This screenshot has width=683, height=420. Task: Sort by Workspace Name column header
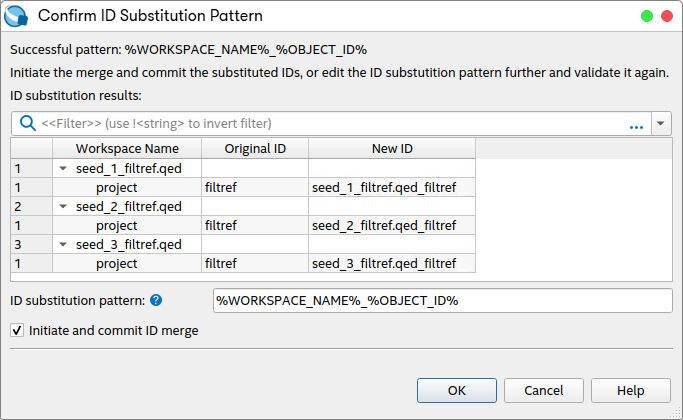[127, 149]
